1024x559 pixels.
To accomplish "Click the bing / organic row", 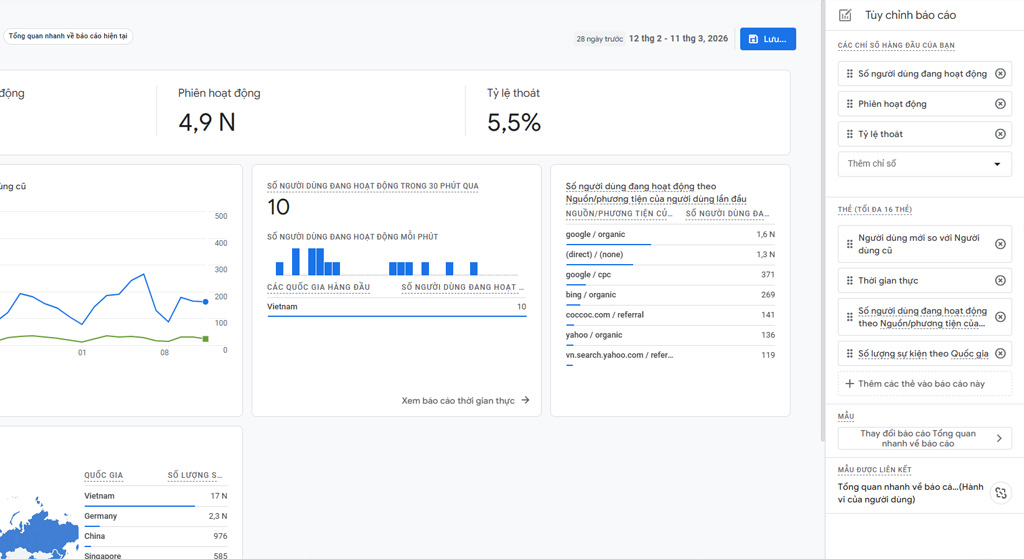I will [x=670, y=295].
